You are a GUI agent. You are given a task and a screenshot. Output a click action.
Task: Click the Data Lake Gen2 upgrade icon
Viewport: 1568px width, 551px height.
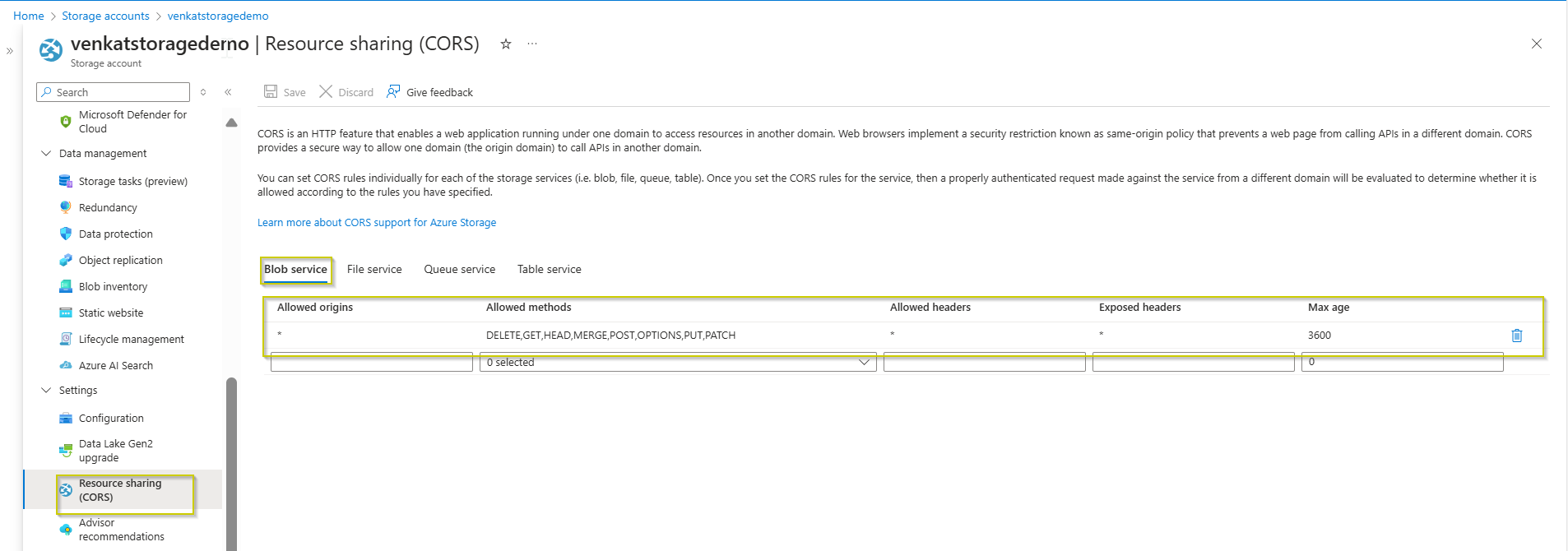66,451
